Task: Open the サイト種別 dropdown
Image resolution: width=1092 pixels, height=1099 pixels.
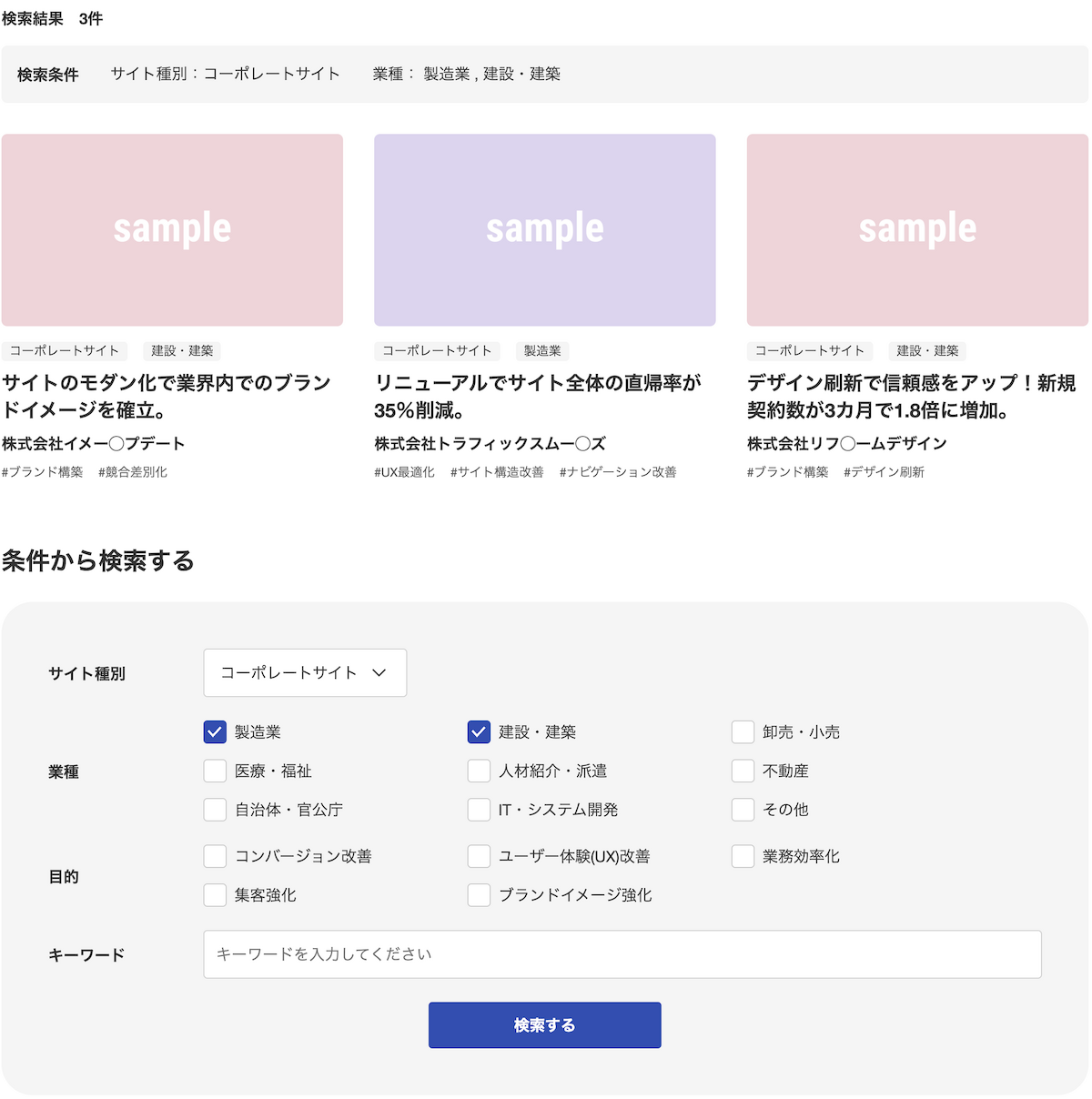Action: point(305,673)
